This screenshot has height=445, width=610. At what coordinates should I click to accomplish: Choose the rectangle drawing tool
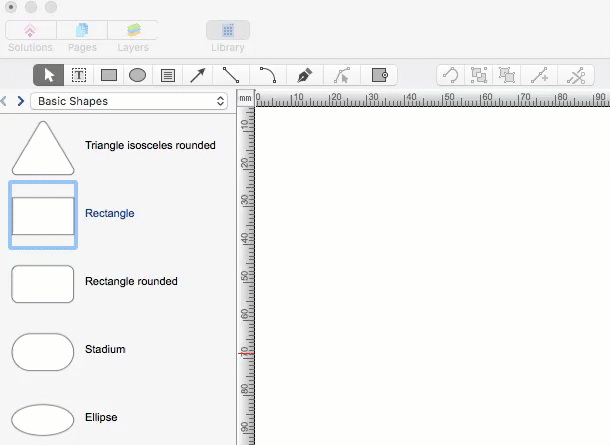click(109, 75)
